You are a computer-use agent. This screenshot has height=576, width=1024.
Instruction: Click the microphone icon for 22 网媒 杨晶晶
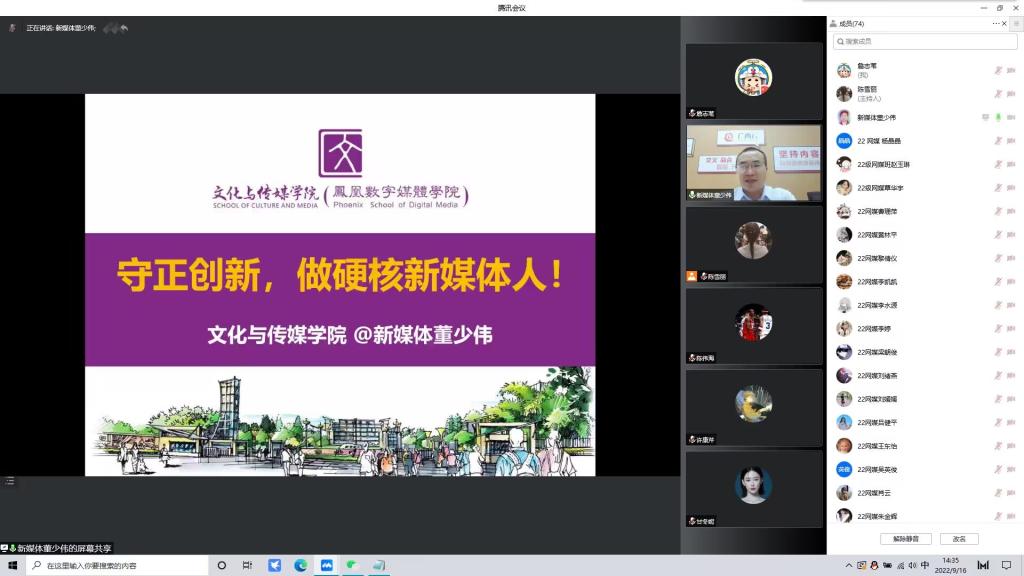click(998, 141)
